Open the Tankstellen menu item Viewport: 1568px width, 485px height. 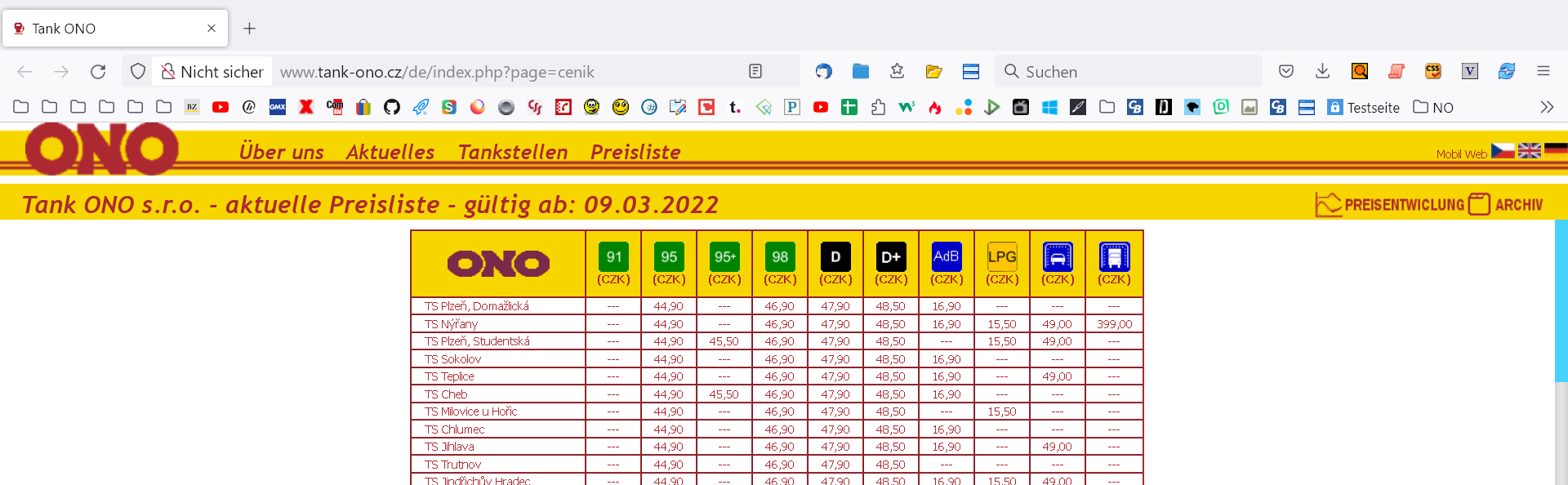(x=512, y=152)
